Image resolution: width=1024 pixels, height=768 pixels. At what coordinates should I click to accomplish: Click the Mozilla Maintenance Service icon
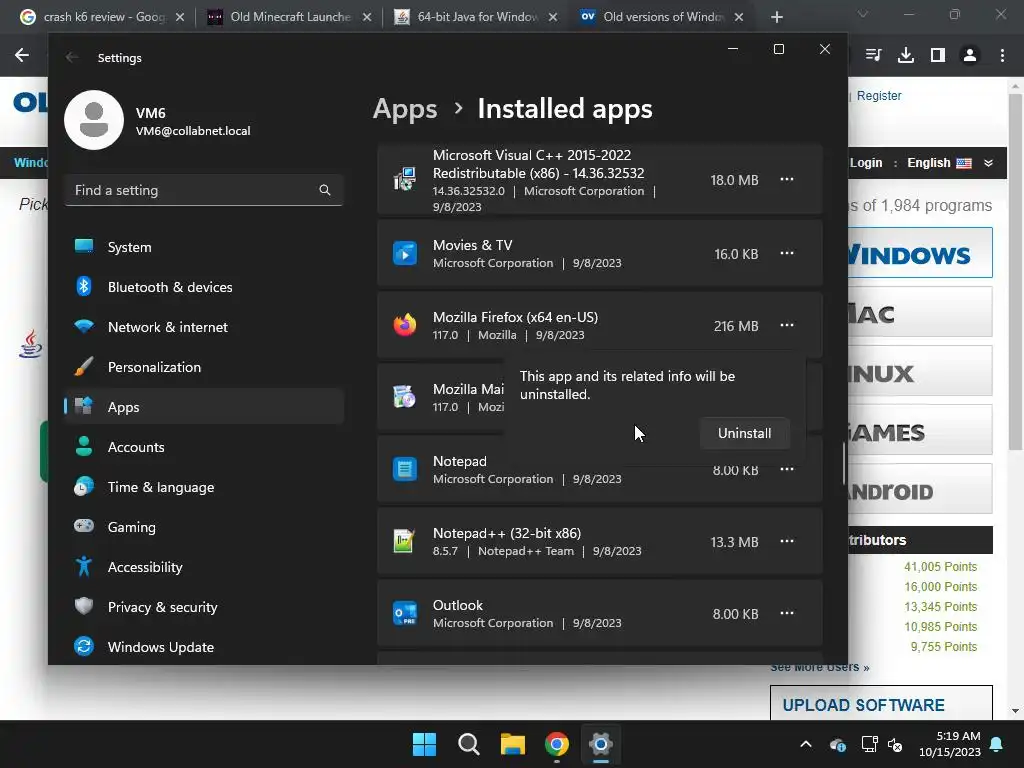405,397
